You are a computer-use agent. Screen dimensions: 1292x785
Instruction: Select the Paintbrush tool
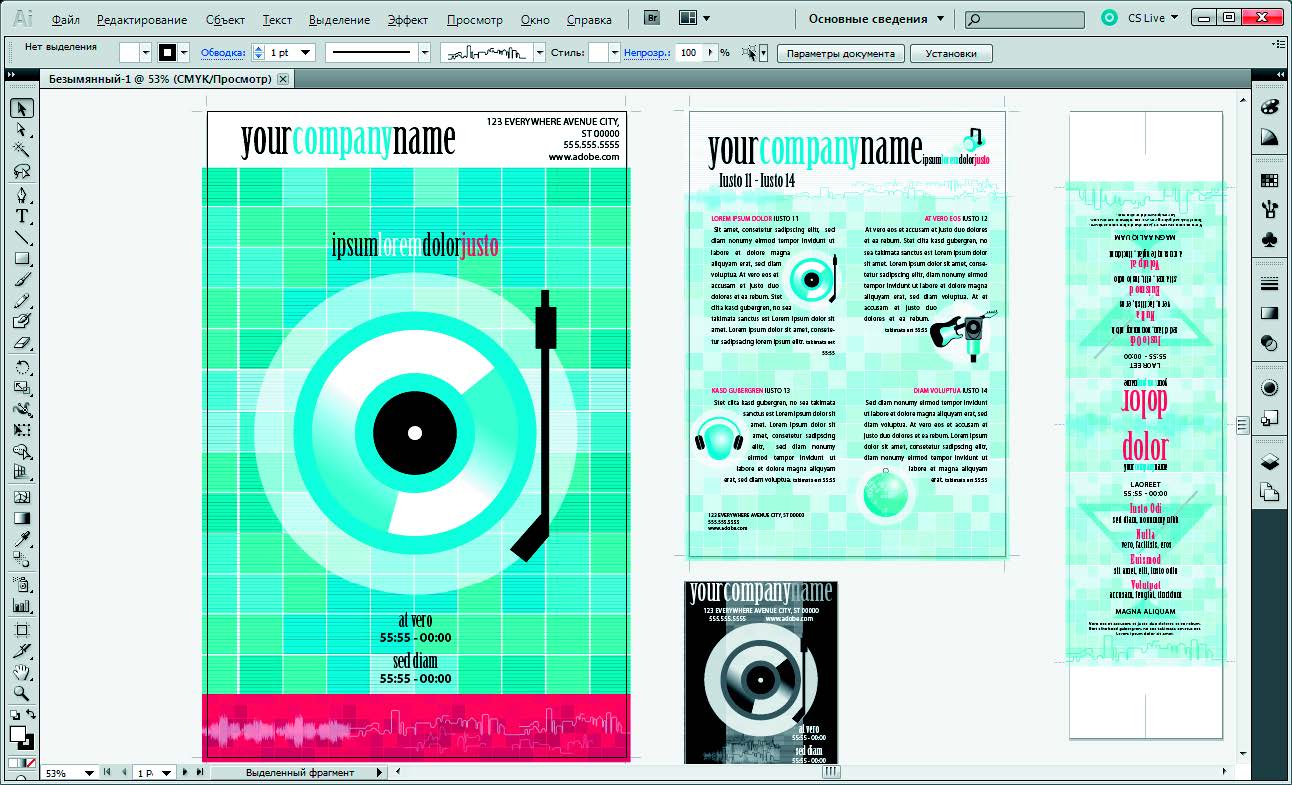[x=22, y=280]
